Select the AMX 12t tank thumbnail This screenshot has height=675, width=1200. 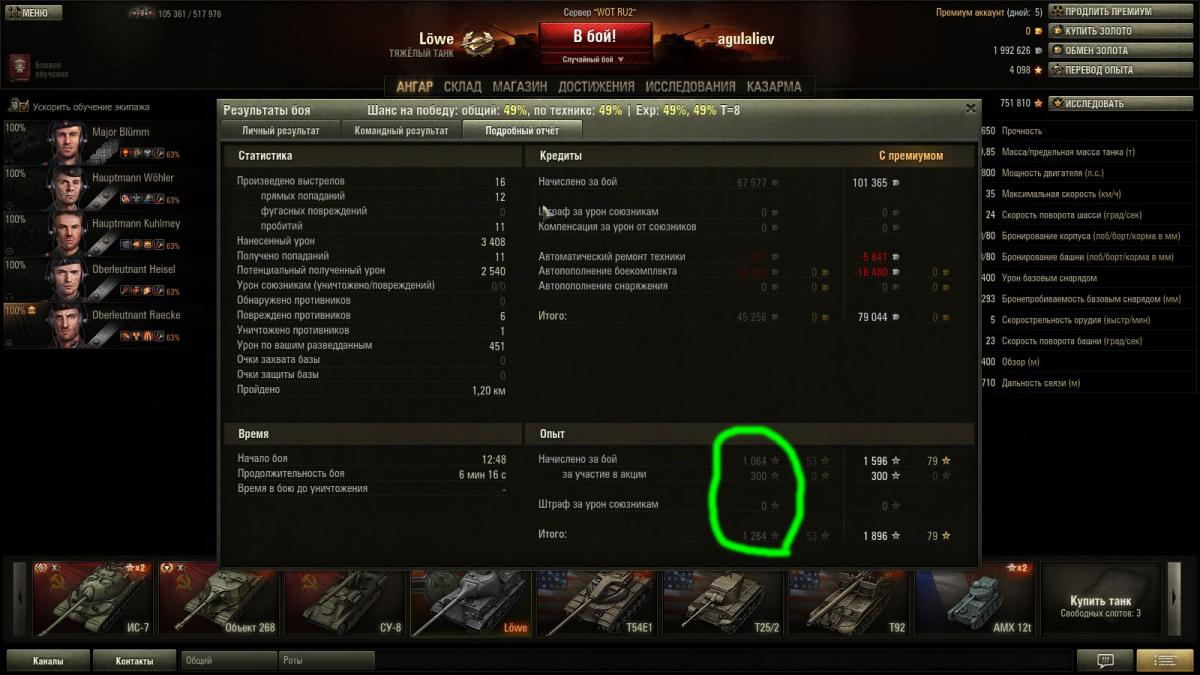pos(974,600)
